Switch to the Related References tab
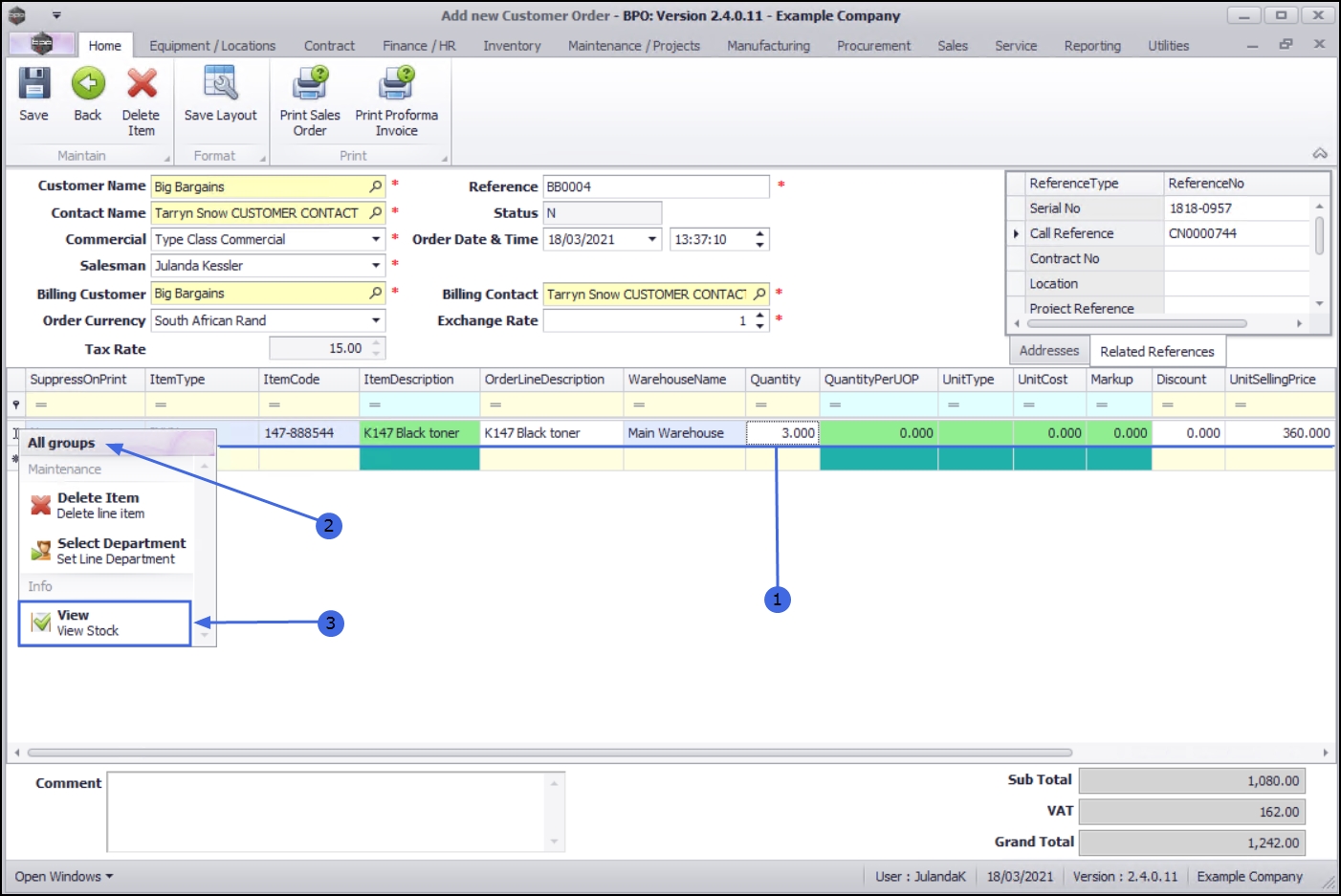This screenshot has height=896, width=1341. [x=1157, y=352]
